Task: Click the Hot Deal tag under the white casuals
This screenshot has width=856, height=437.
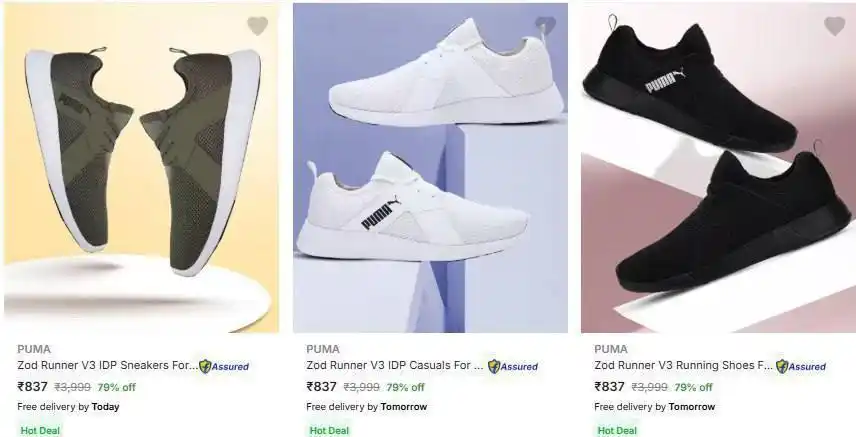Action: tap(329, 430)
